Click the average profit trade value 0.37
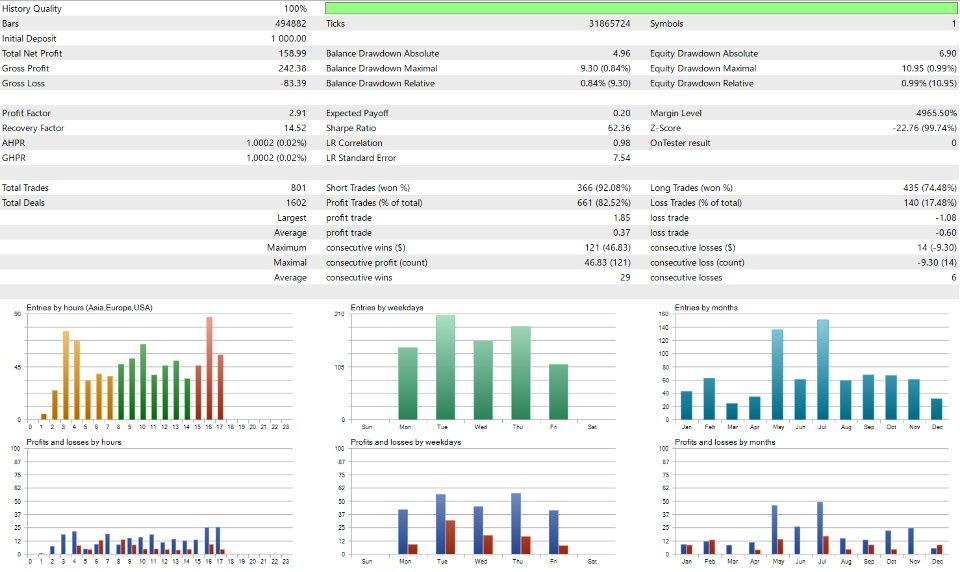This screenshot has width=960, height=572. [621, 233]
